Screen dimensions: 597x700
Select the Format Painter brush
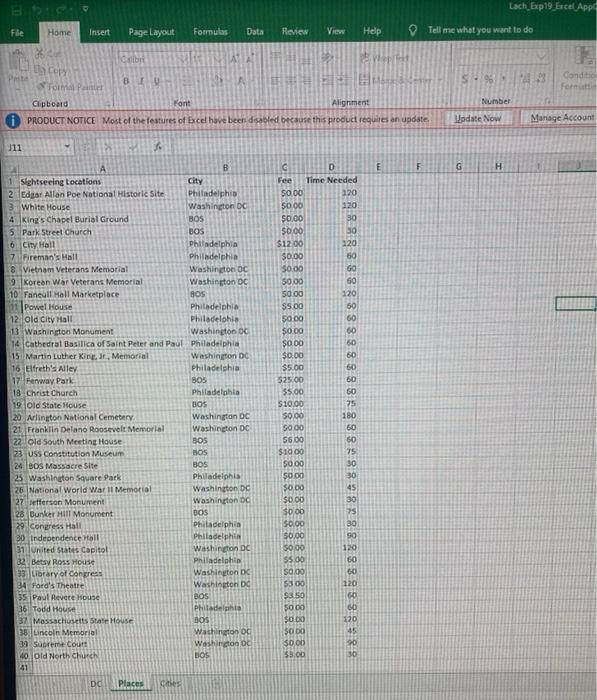[42, 86]
